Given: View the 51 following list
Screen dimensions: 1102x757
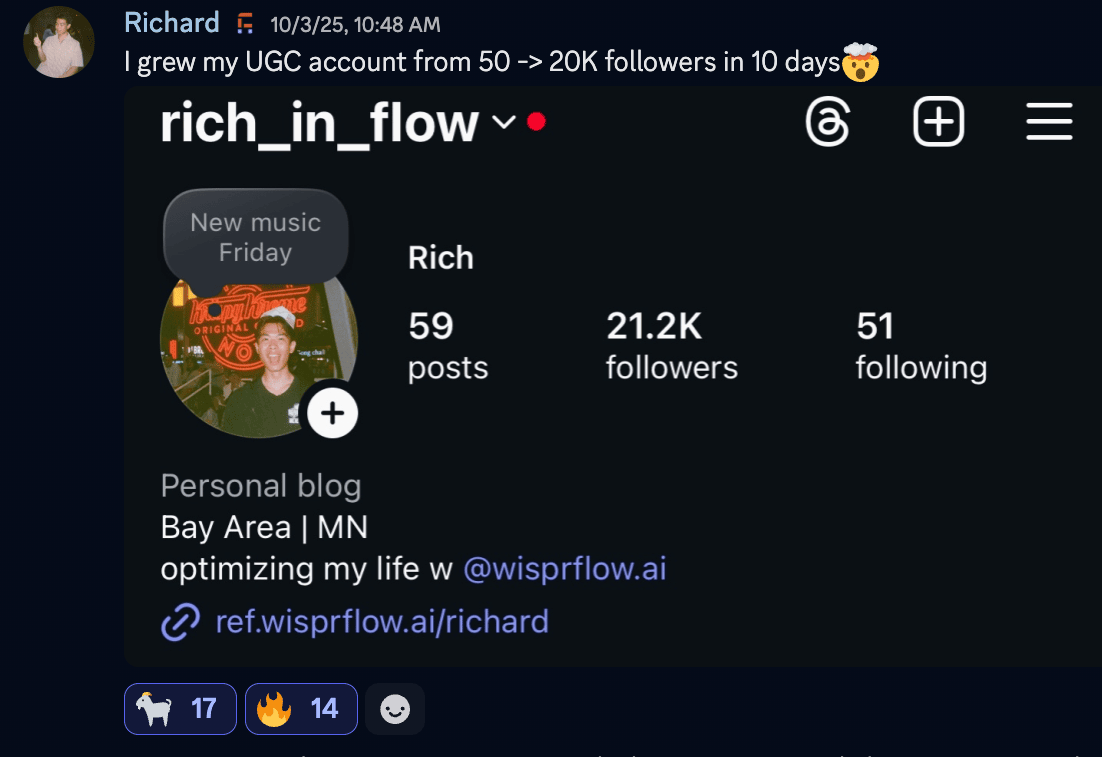Looking at the screenshot, I should click(x=921, y=347).
